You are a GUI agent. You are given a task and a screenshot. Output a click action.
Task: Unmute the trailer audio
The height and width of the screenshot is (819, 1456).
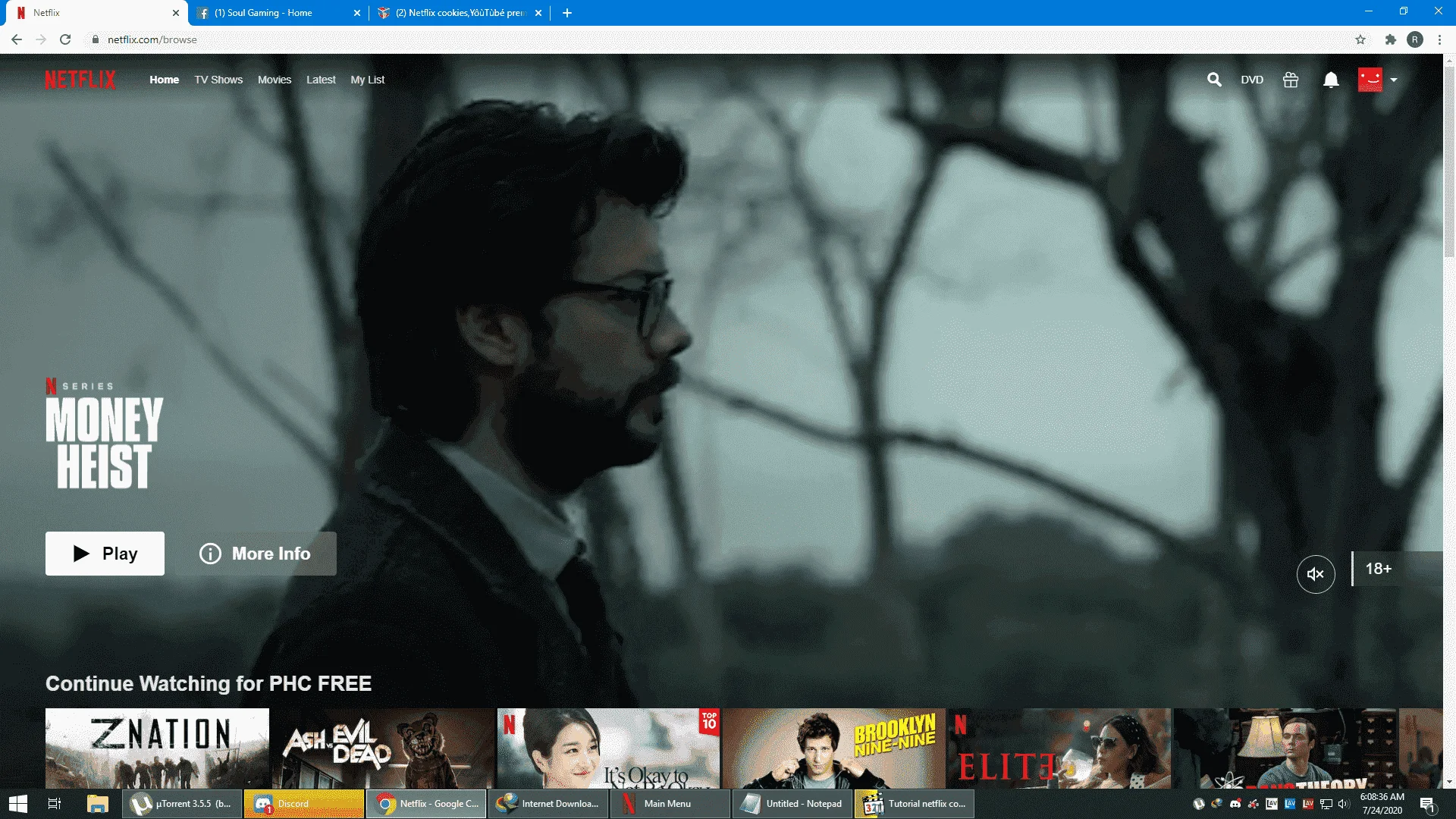point(1316,574)
